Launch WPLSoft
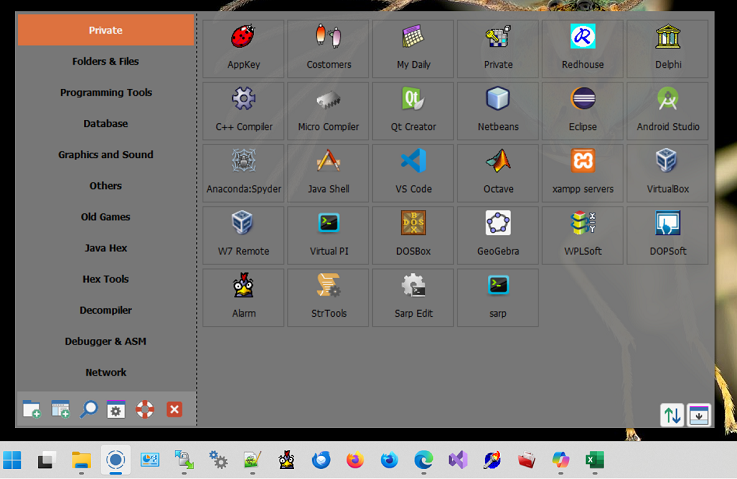The image size is (737, 479). (582, 236)
